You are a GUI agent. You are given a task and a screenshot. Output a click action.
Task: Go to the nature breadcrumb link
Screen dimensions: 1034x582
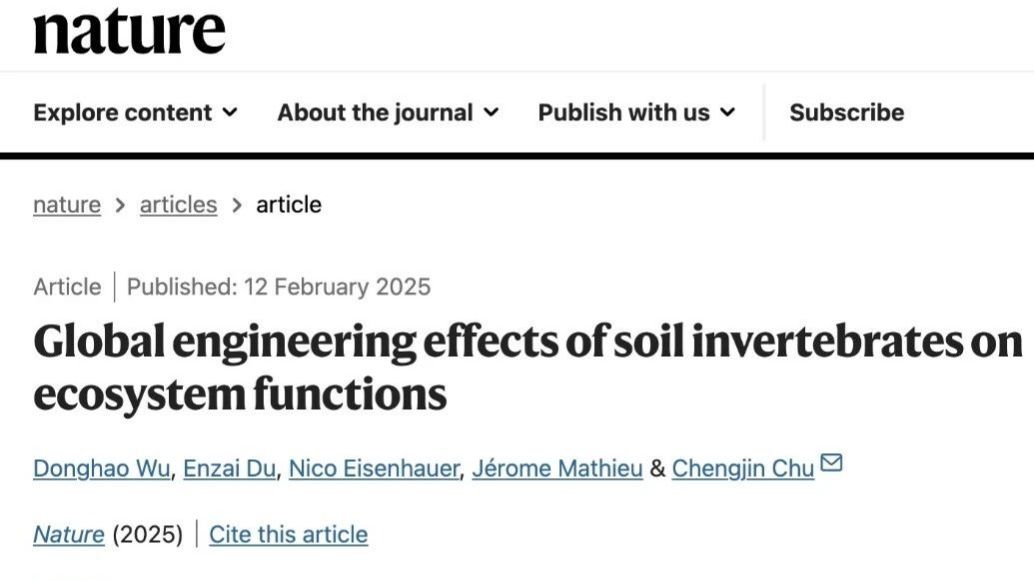(67, 204)
